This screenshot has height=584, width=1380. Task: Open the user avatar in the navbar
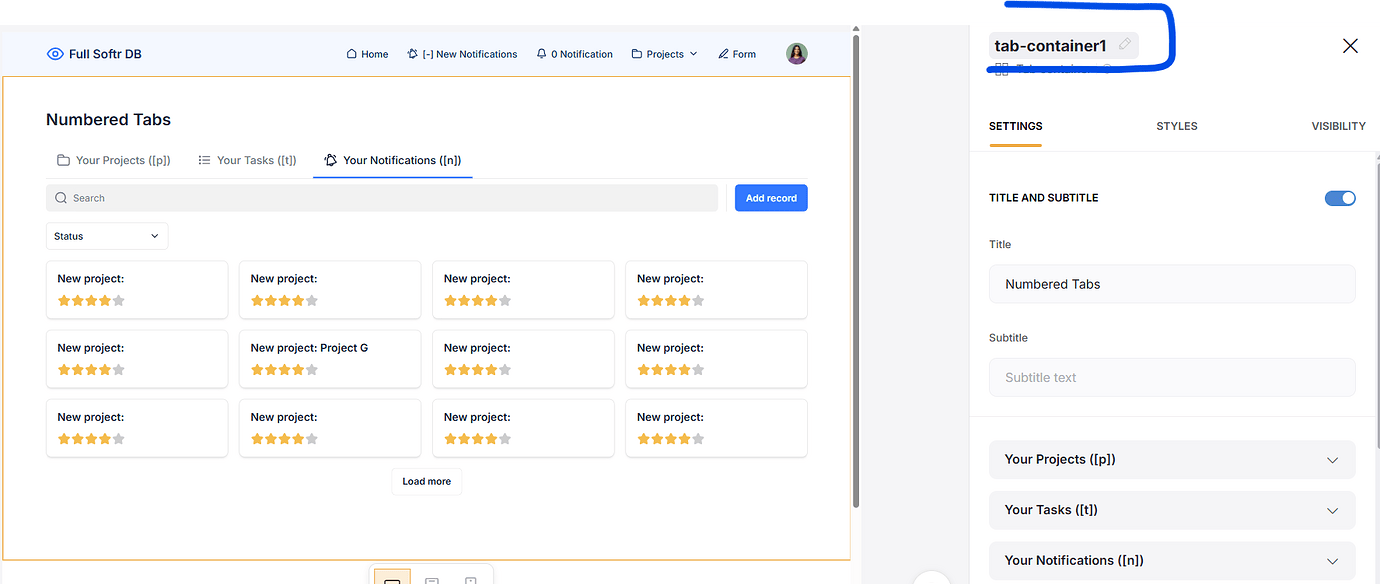(x=796, y=53)
